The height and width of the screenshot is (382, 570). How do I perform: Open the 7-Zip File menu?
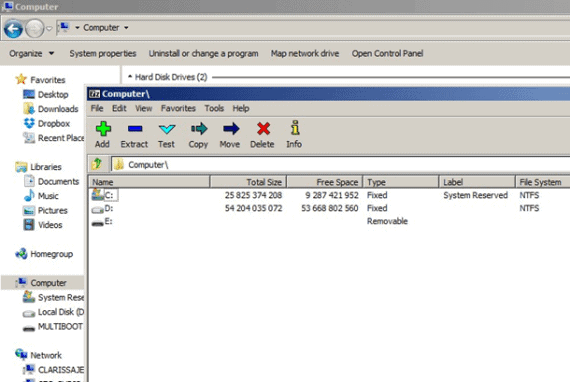point(97,108)
